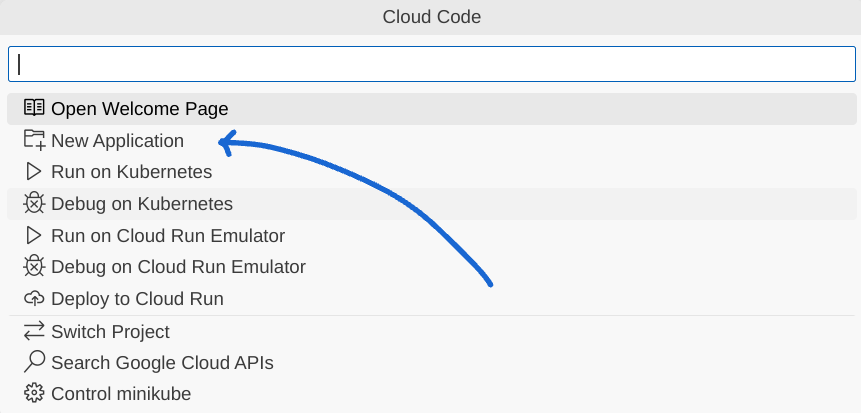The image size is (861, 413).
Task: Focus the Cloud Code command search field
Action: point(431,64)
